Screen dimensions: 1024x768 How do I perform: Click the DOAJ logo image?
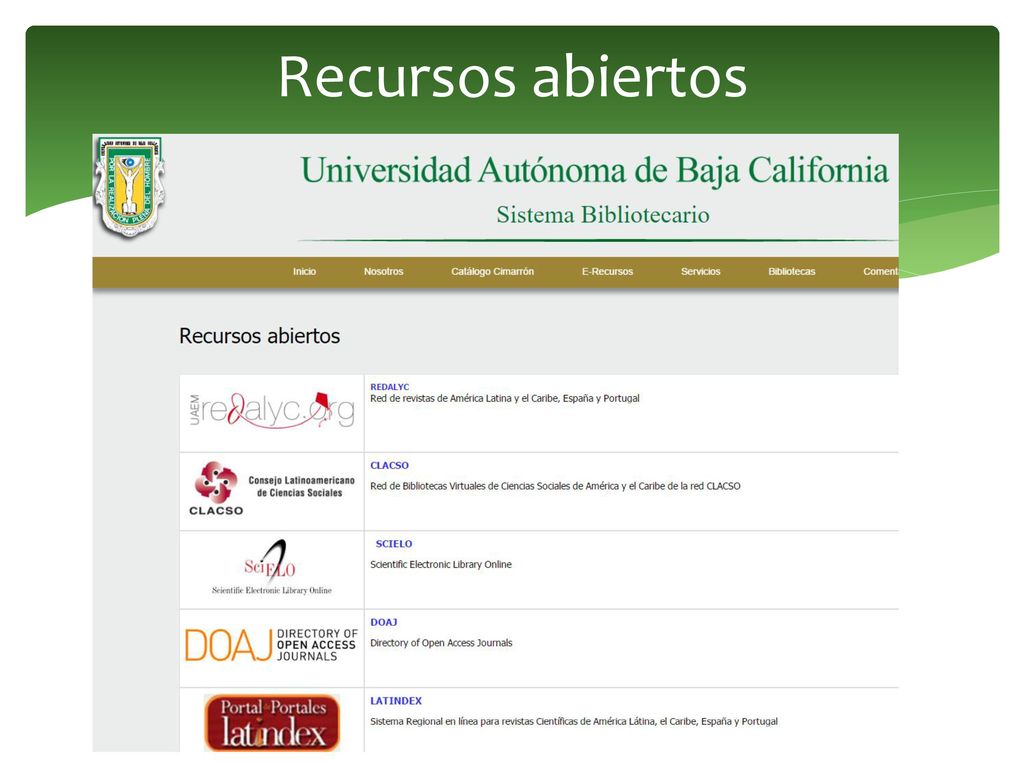click(272, 645)
